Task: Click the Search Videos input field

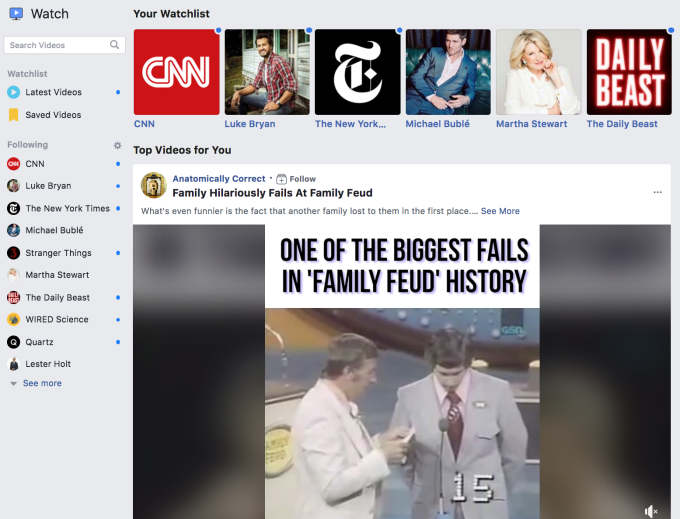Action: (56, 45)
